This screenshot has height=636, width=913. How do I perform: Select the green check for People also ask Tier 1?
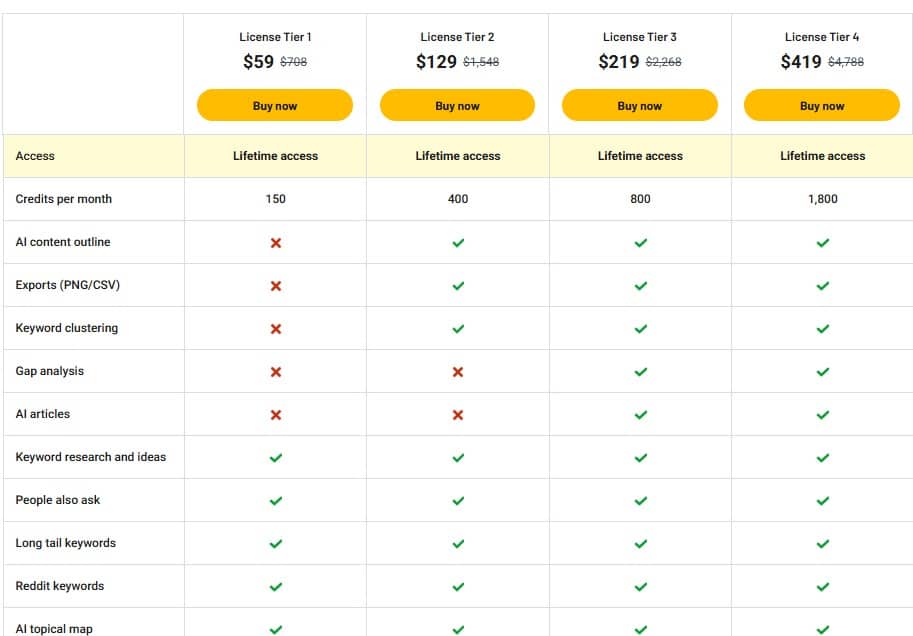tap(275, 500)
